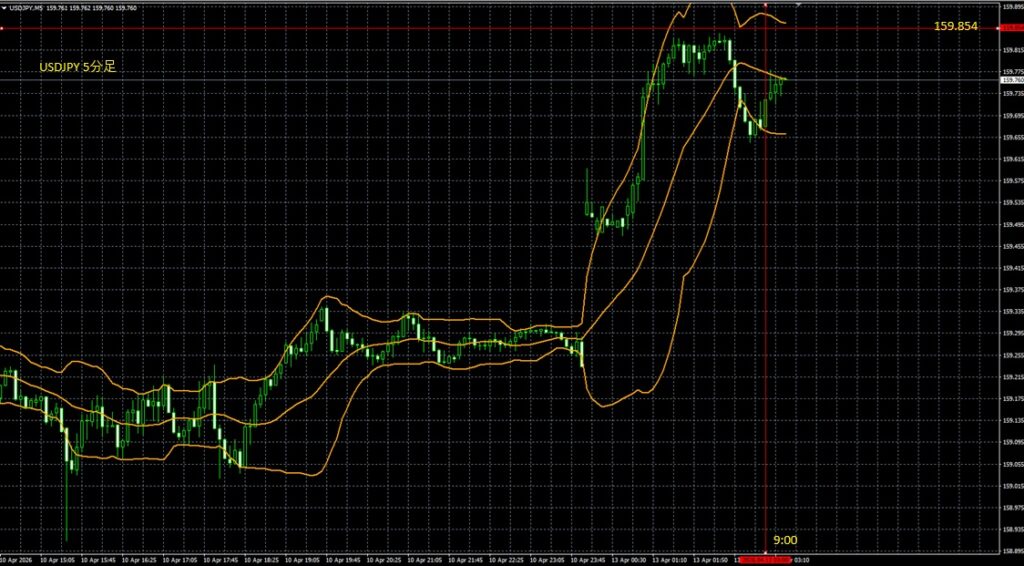The height and width of the screenshot is (566, 1024).
Task: Select the yellow 159.854 price label
Action: coord(955,26)
